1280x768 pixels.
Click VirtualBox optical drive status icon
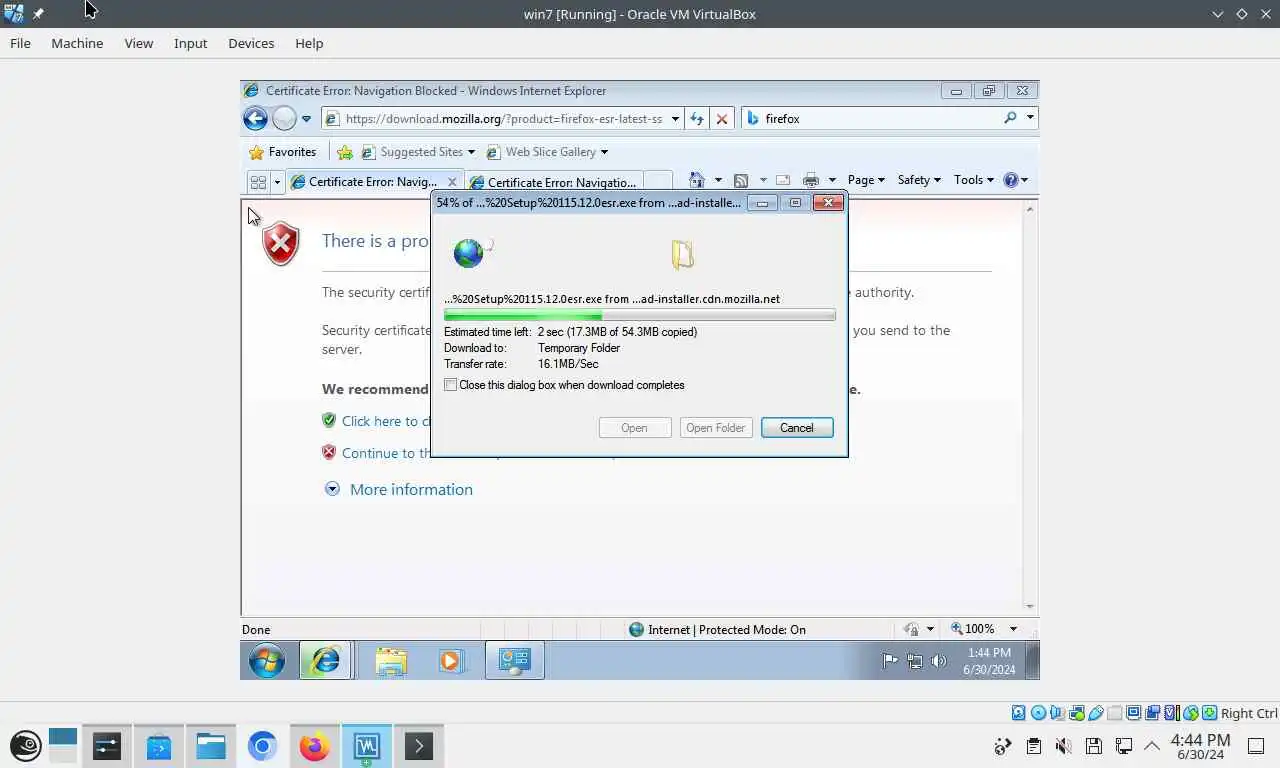coord(1038,713)
